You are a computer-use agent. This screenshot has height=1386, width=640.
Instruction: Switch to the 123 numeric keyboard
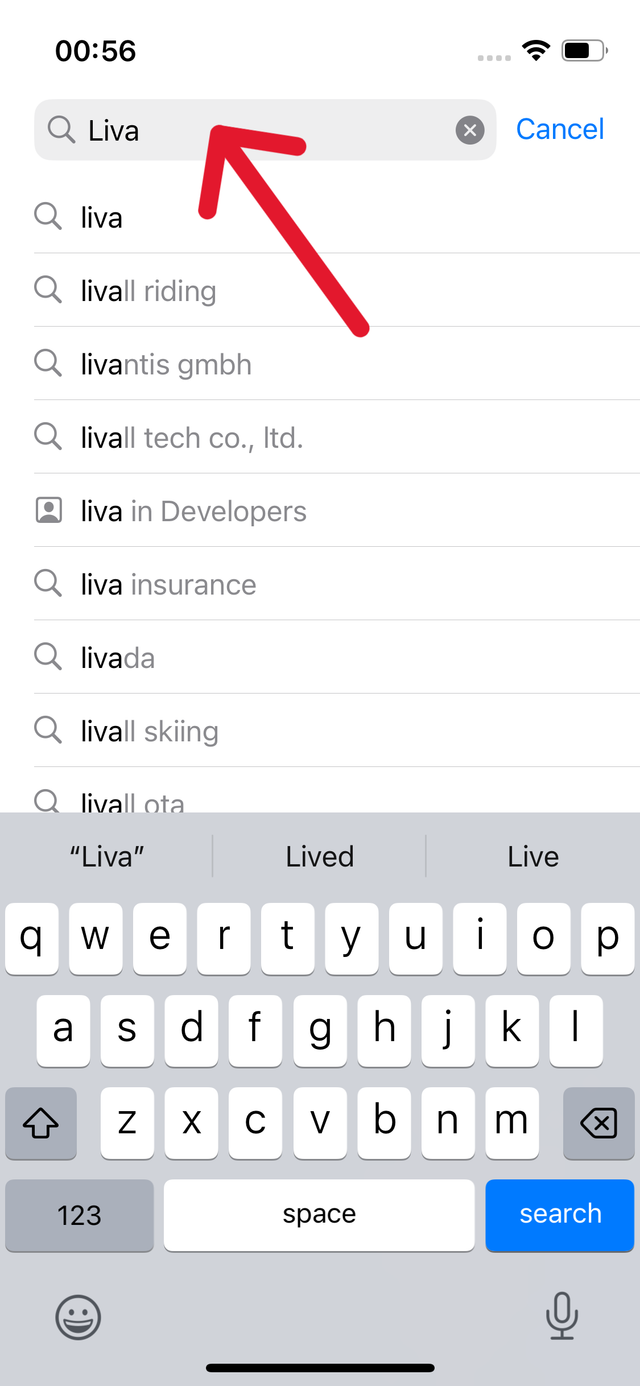pyautogui.click(x=79, y=1215)
